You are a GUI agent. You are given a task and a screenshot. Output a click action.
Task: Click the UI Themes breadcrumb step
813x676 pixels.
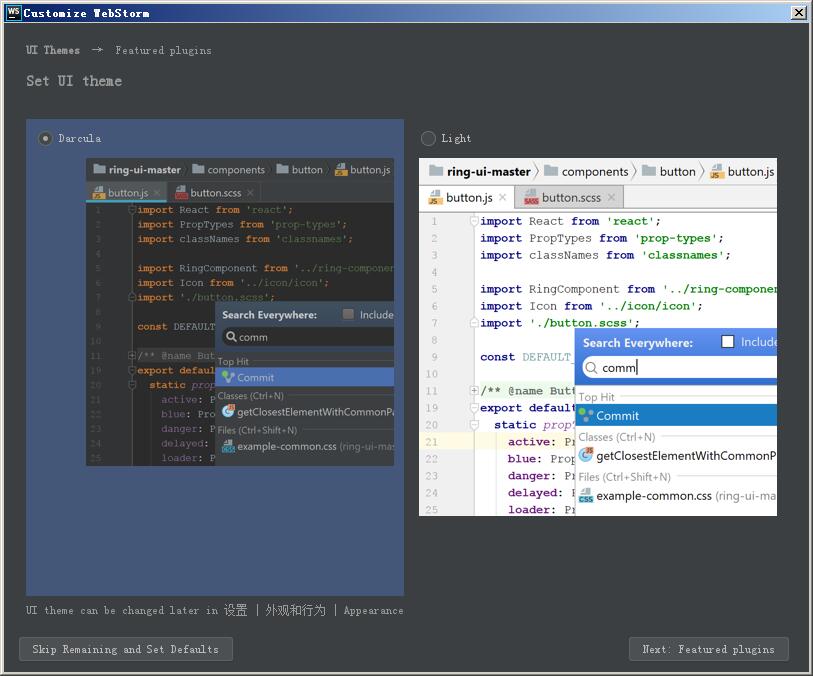[x=53, y=50]
